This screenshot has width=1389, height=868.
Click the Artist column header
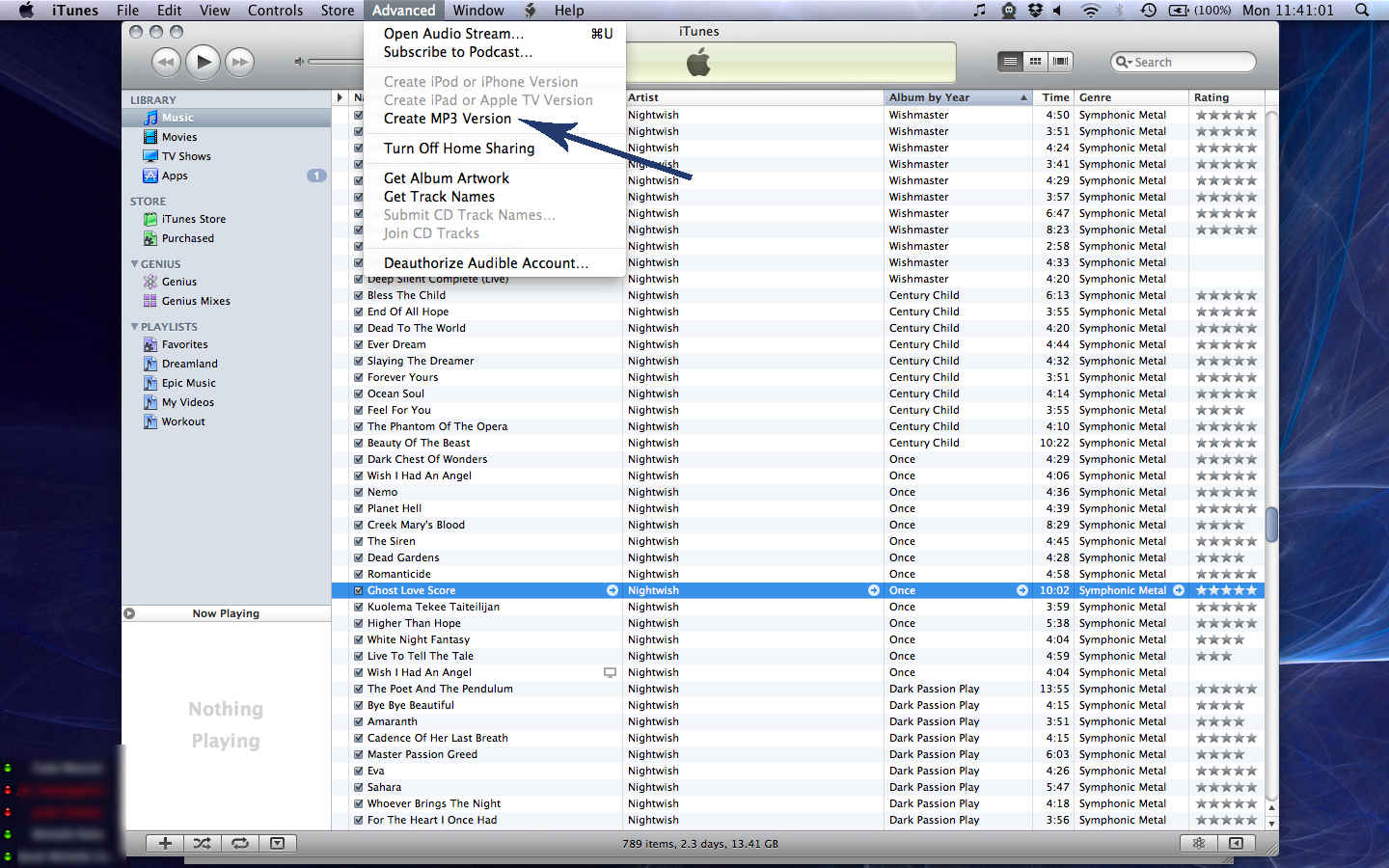753,97
